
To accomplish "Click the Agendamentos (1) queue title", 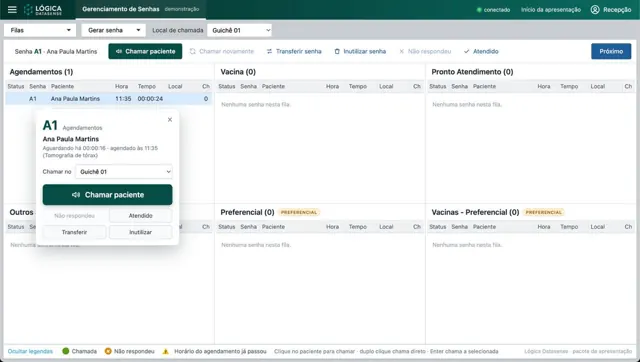I will pyautogui.click(x=41, y=72).
